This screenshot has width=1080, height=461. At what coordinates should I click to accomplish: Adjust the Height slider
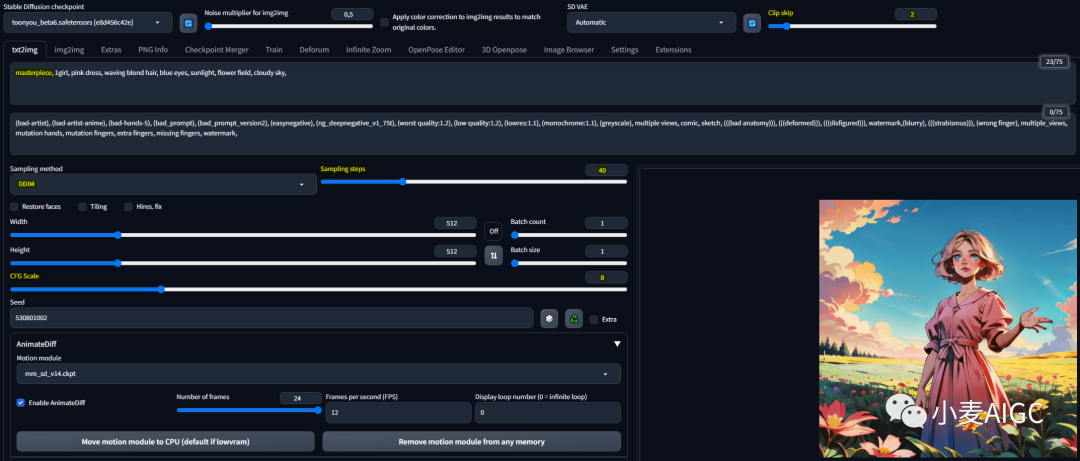pyautogui.click(x=243, y=263)
